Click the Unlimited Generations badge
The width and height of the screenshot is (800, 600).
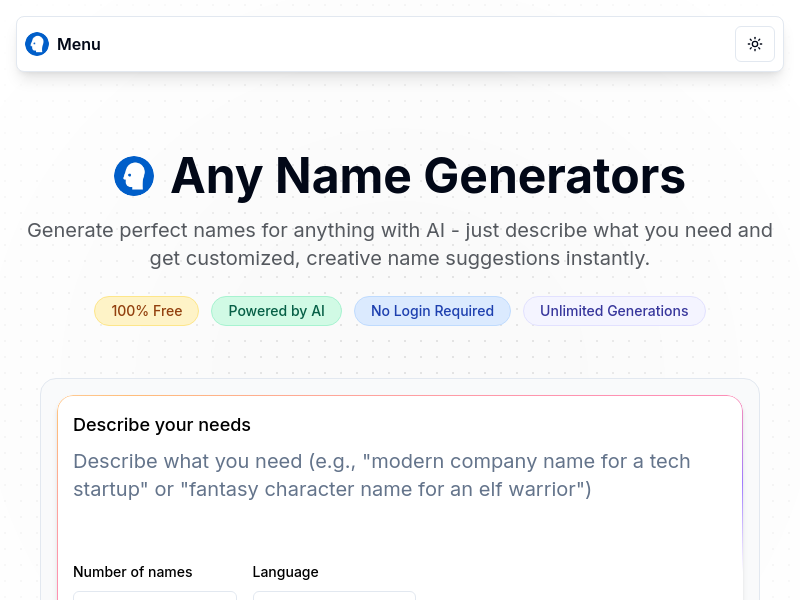(x=614, y=311)
